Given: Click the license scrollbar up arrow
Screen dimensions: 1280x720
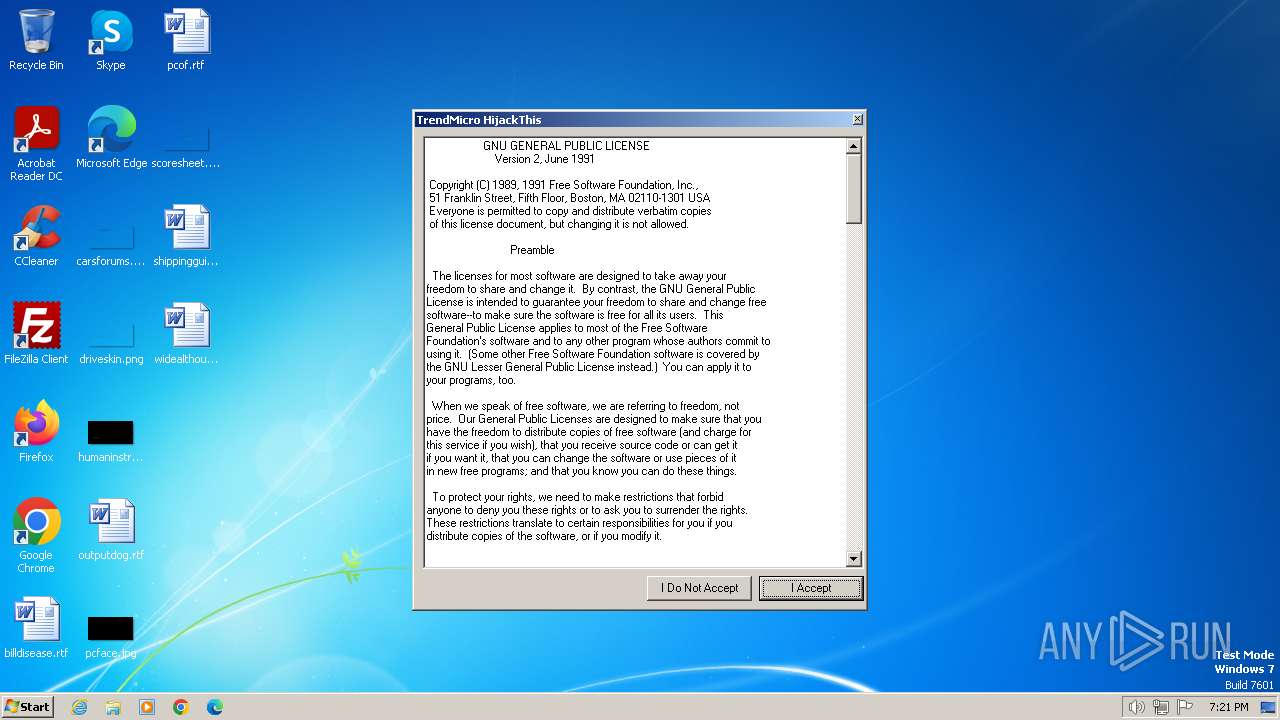Looking at the screenshot, I should coord(854,146).
